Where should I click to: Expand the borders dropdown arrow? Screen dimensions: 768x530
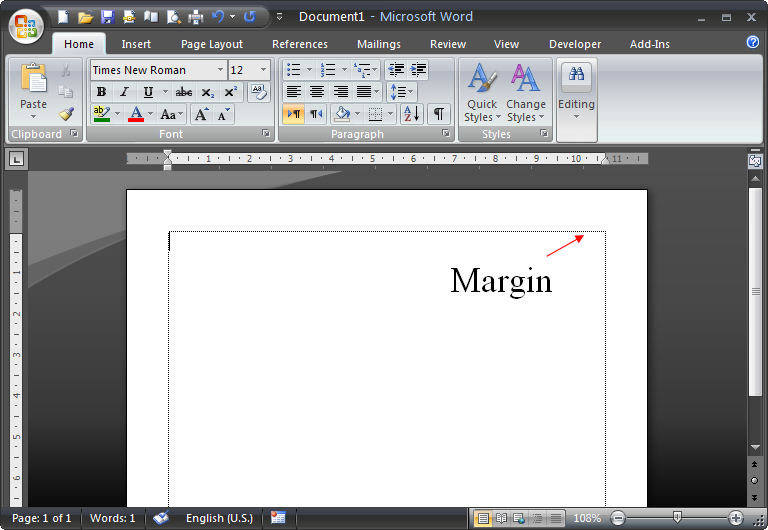pyautogui.click(x=390, y=114)
